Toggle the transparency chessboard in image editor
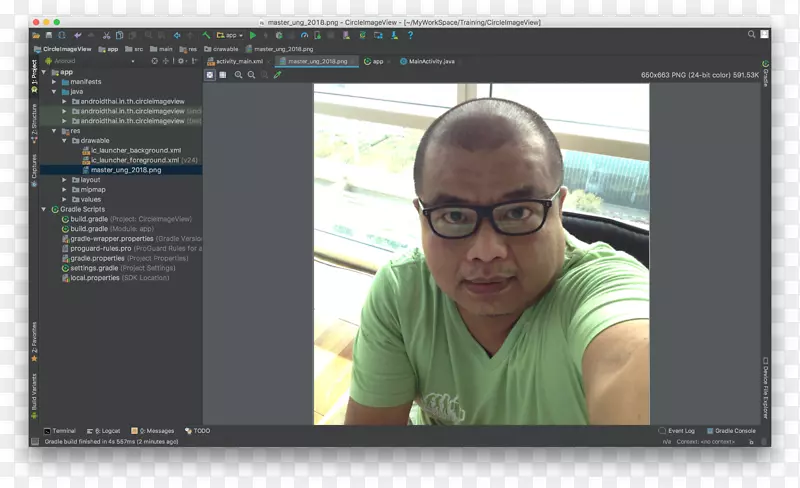 click(x=210, y=75)
